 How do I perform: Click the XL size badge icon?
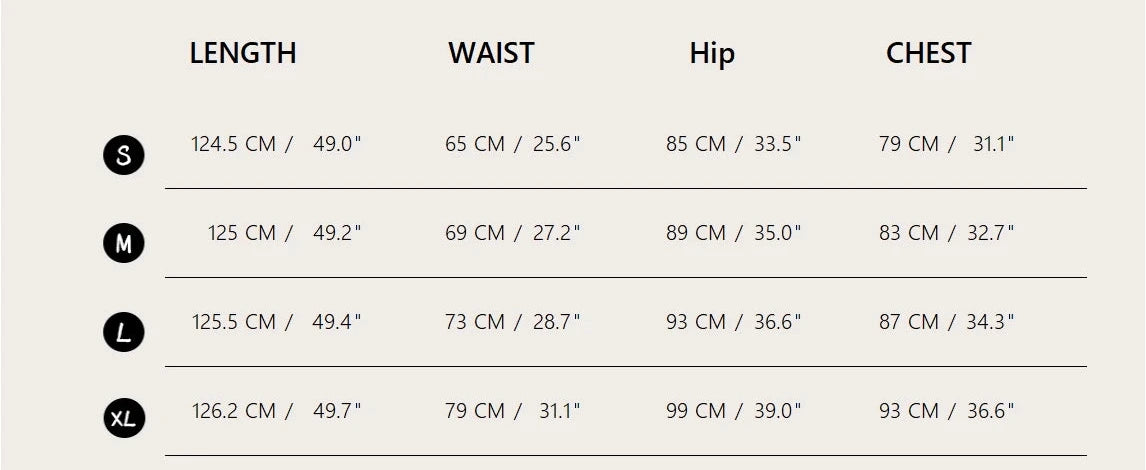(124, 419)
